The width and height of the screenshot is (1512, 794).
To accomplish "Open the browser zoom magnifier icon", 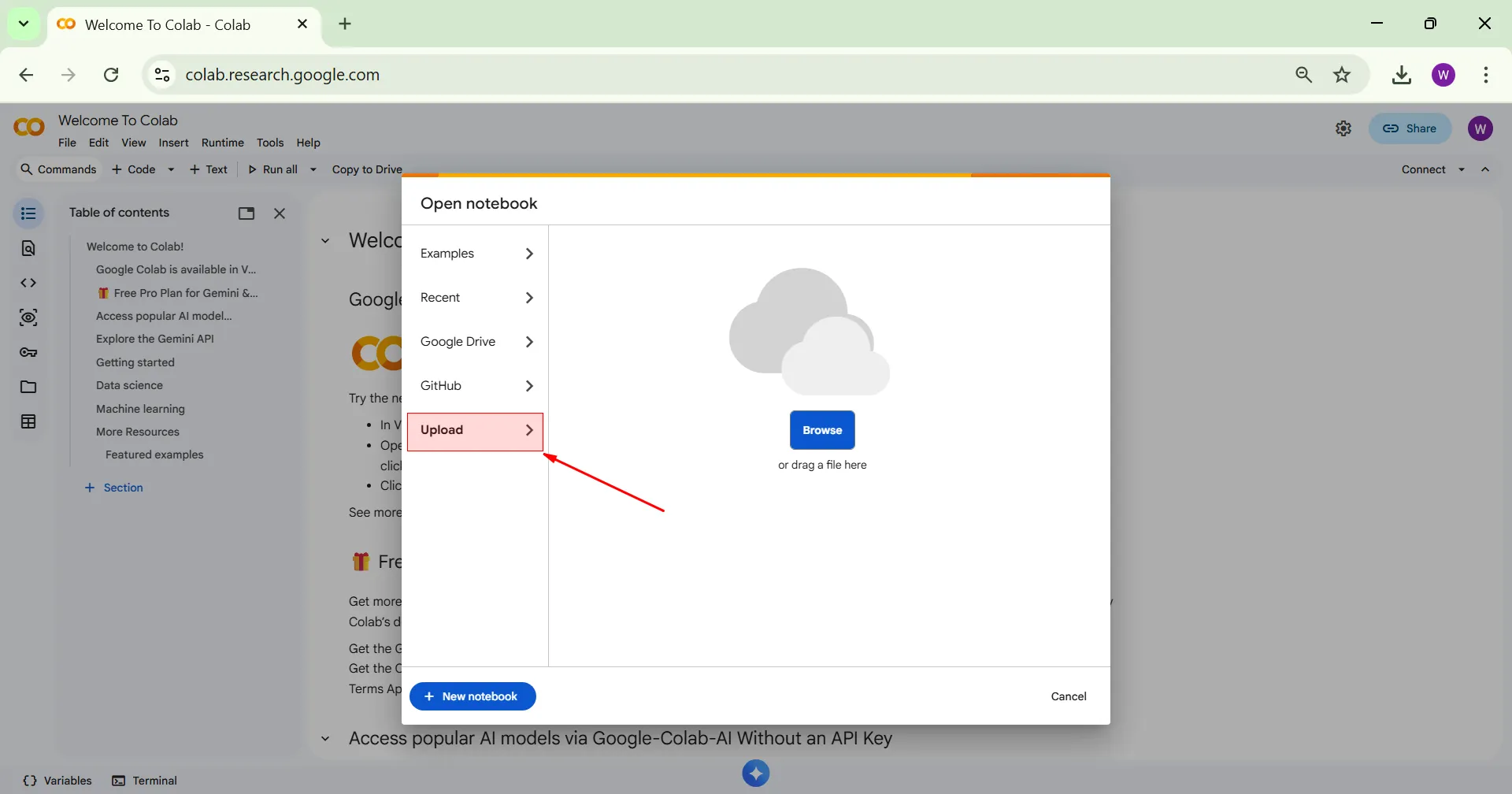I will click(x=1304, y=75).
